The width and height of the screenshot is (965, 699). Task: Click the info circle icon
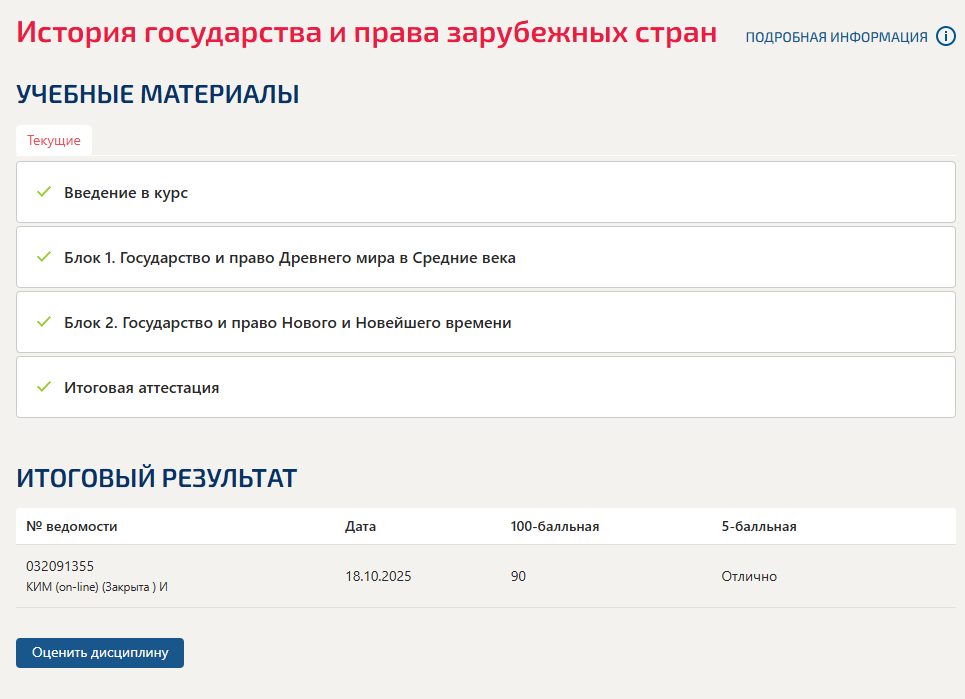point(945,37)
